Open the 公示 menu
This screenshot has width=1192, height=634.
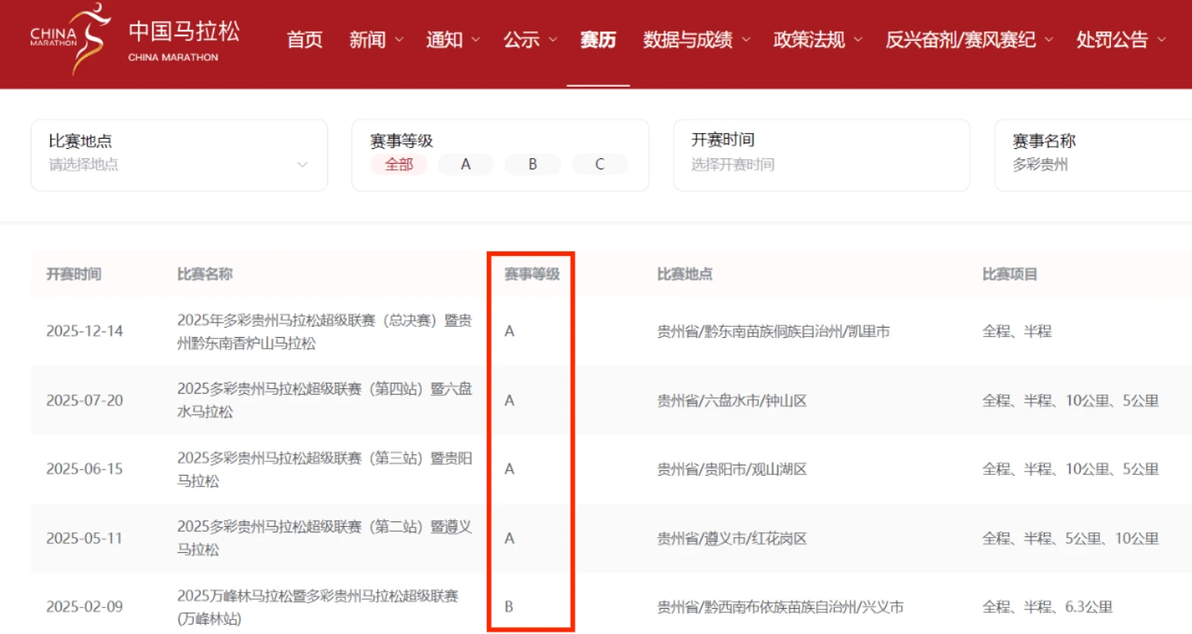[530, 40]
